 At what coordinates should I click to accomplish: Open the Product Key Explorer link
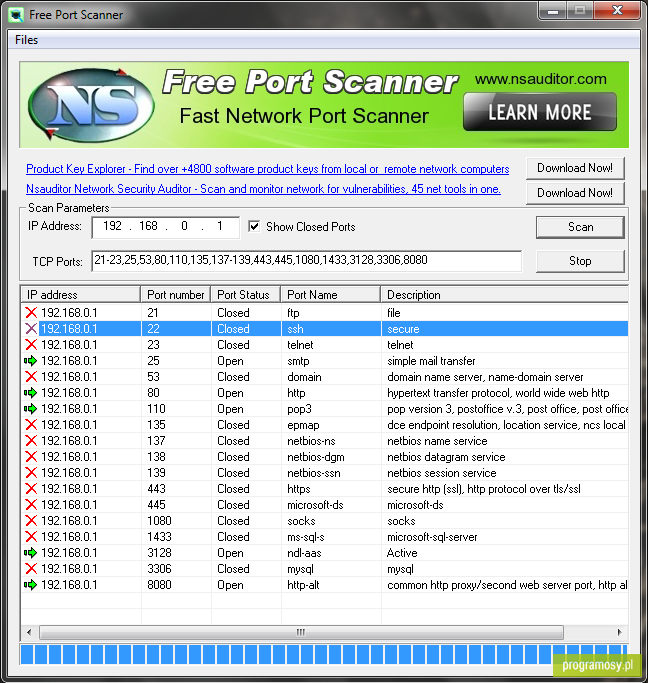pyautogui.click(x=267, y=169)
